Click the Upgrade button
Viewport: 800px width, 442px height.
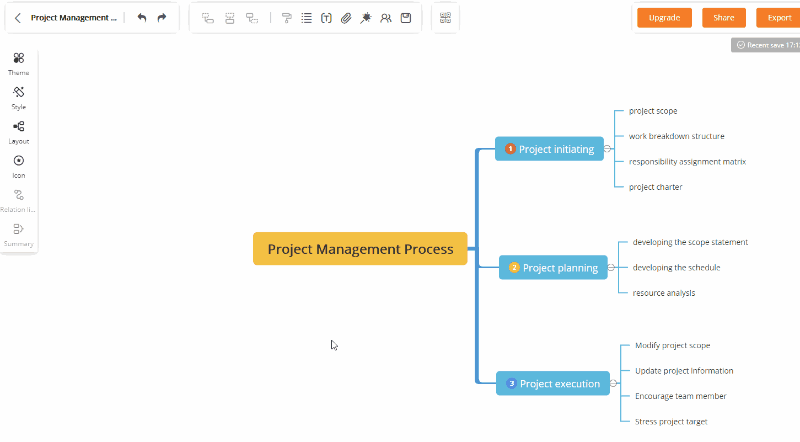coord(664,18)
